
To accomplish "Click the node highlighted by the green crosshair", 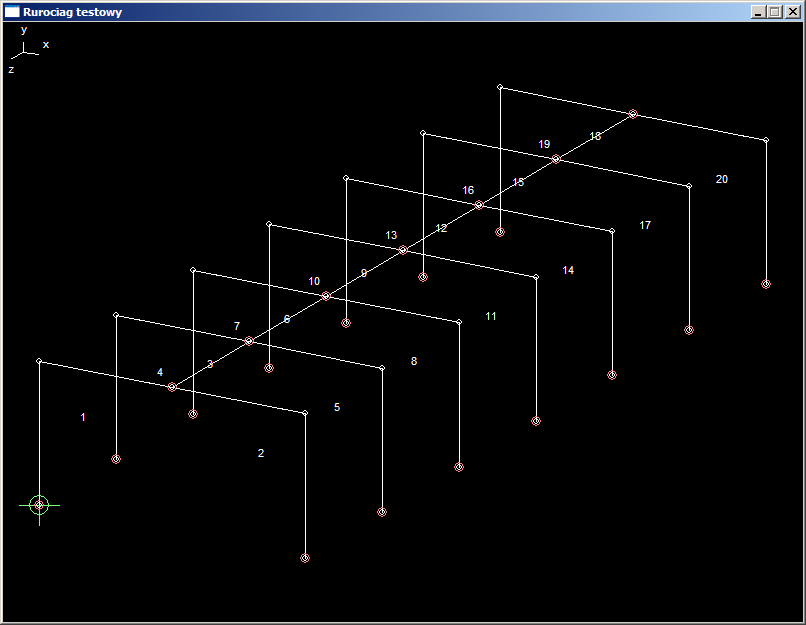I will coord(39,505).
